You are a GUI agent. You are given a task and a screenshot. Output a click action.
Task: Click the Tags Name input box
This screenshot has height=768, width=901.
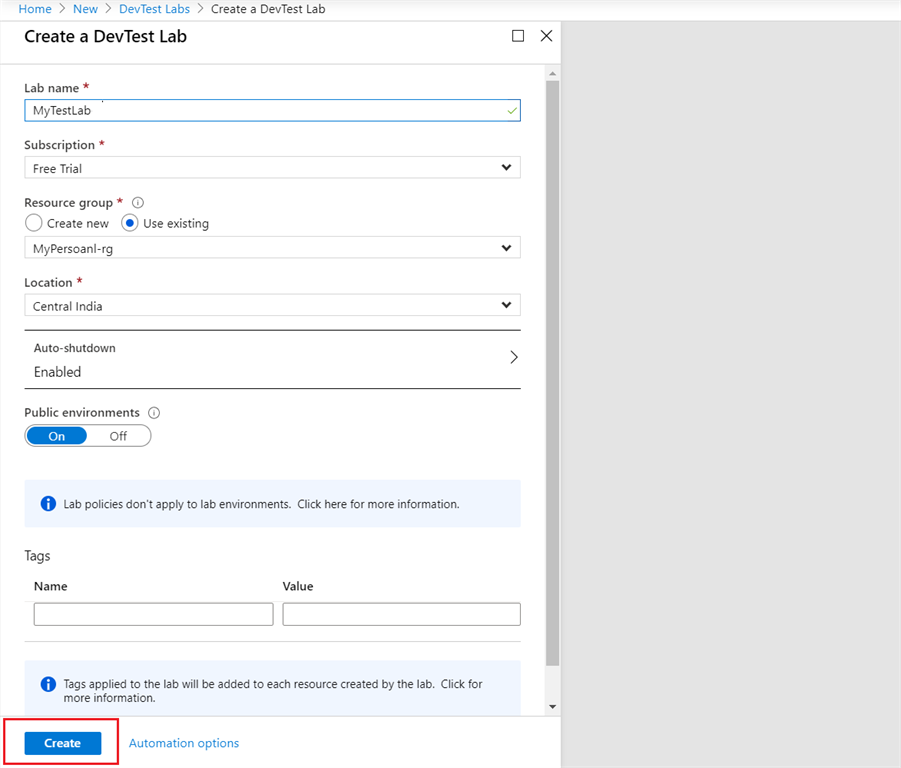pyautogui.click(x=153, y=613)
